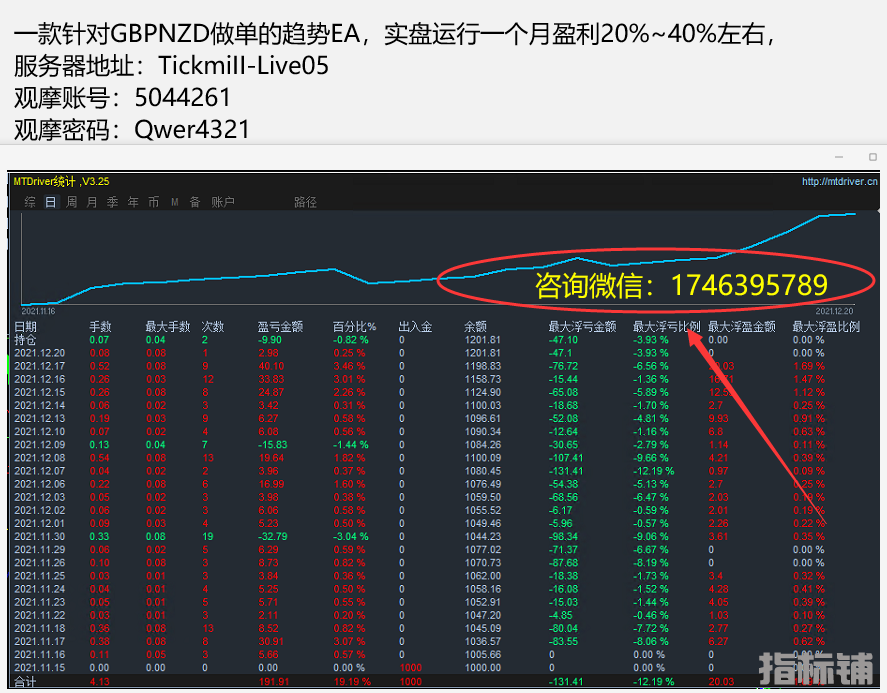Screen dimensions: 887x693
Task: Select the 年 yearly tab
Action: point(133,202)
